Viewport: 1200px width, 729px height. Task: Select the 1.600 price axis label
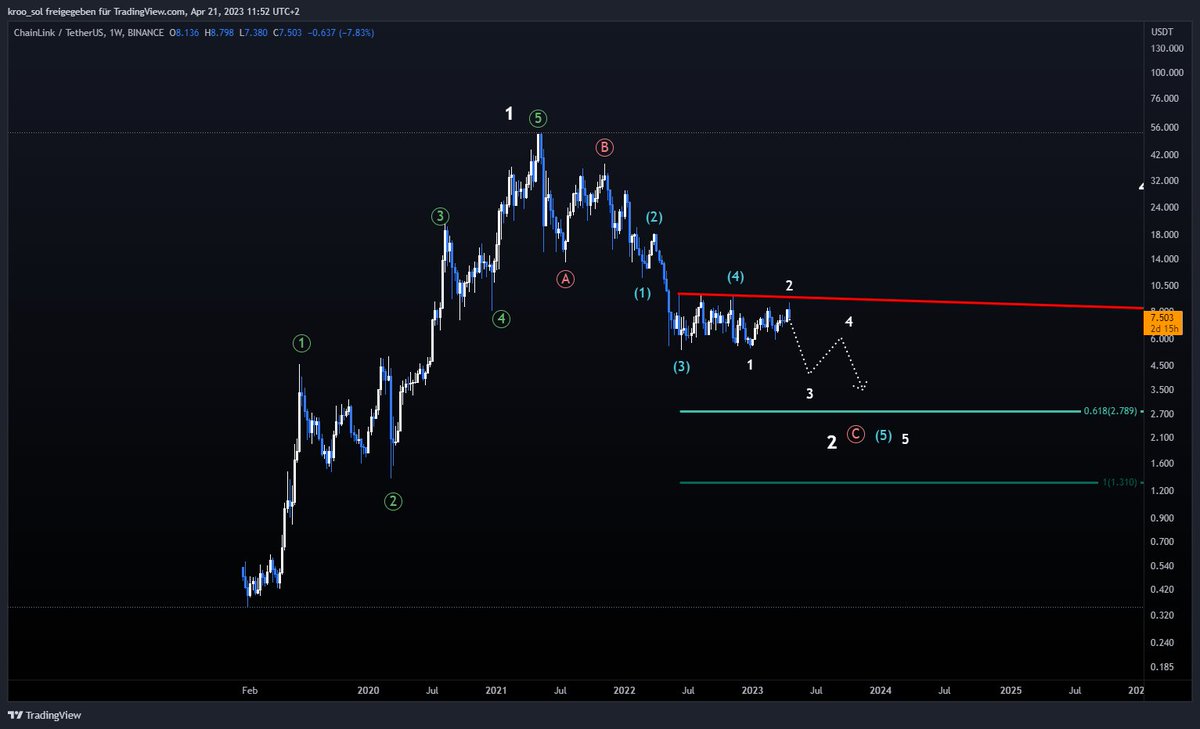1163,463
